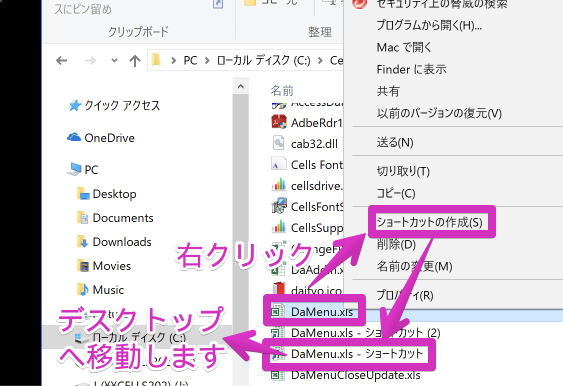The image size is (563, 386).
Task: Click the Adobe Reader installer icon
Action: (279, 122)
